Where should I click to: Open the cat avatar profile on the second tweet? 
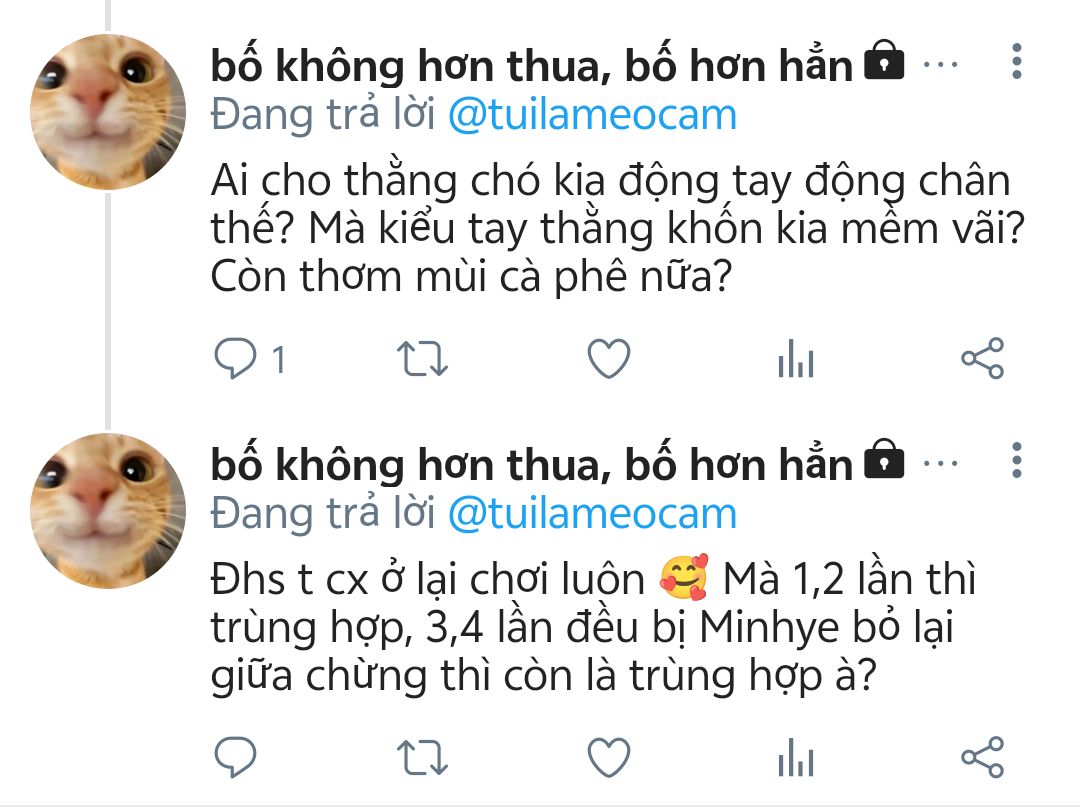click(x=108, y=511)
